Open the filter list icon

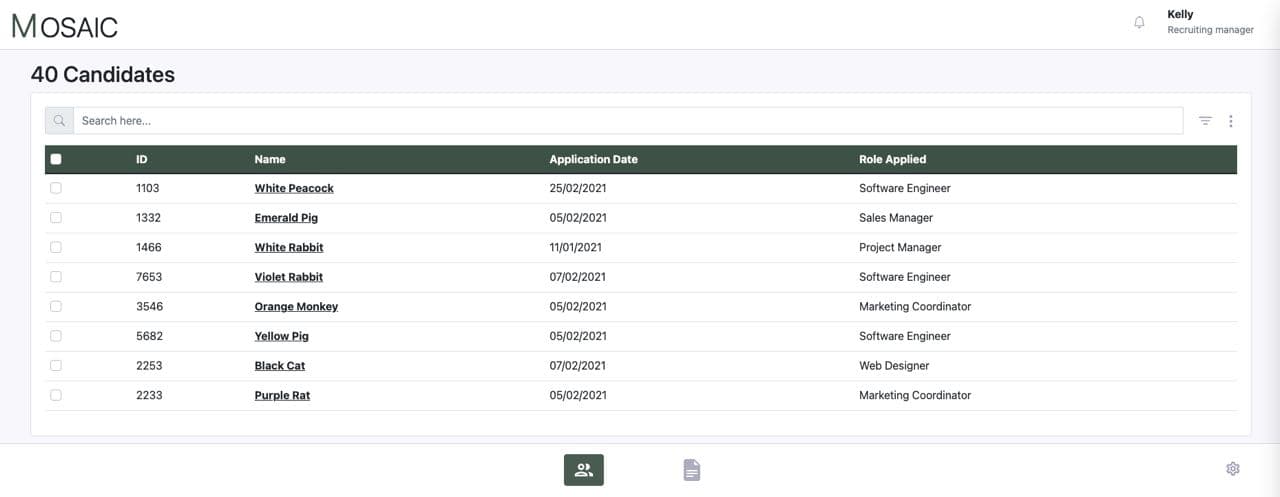pyautogui.click(x=1205, y=121)
